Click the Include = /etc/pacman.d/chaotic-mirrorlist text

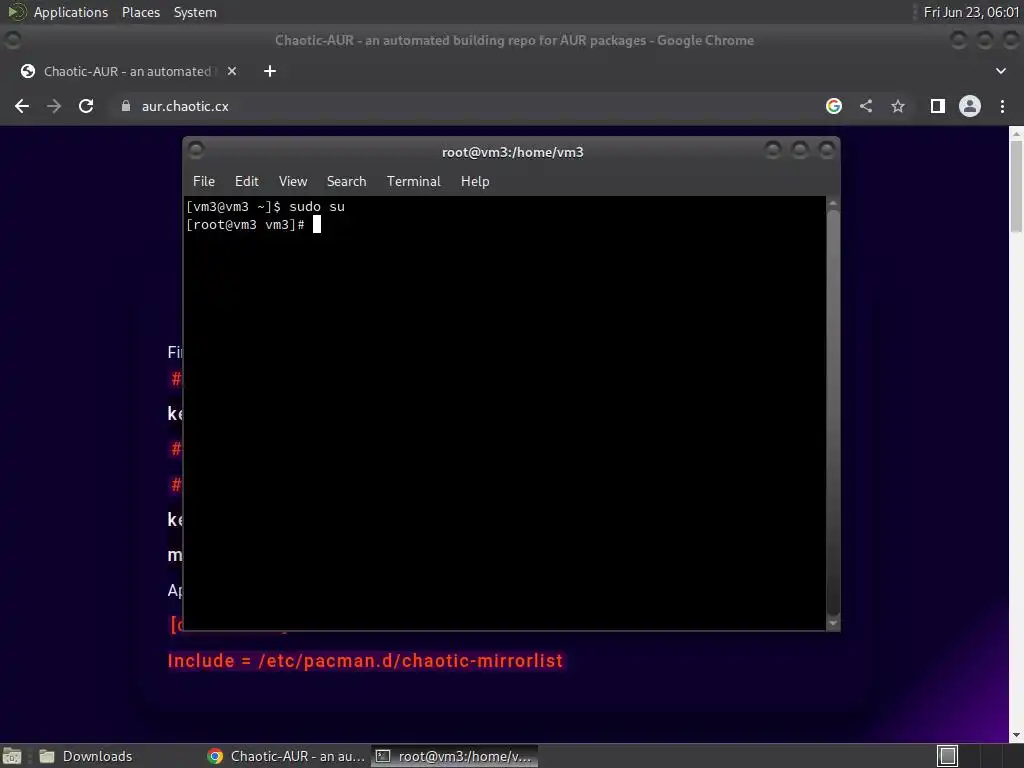(x=365, y=661)
